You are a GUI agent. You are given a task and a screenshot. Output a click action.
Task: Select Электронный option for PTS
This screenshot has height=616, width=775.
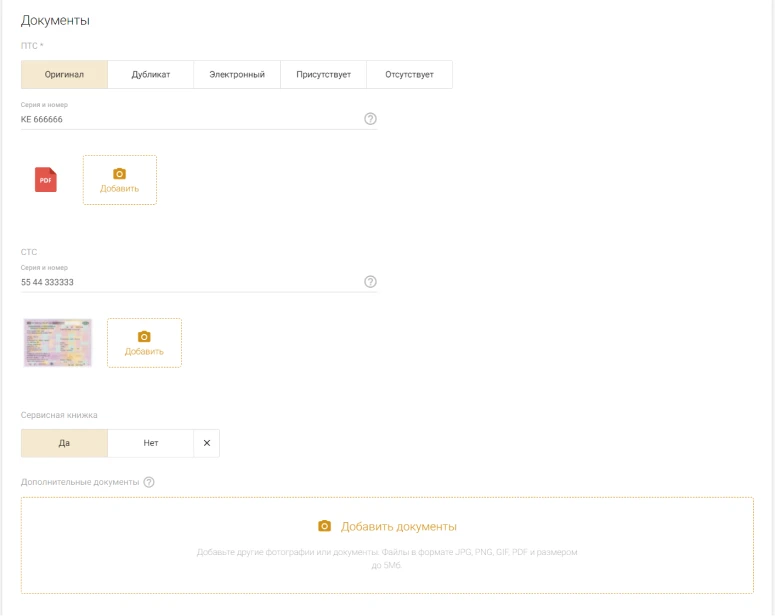237,75
